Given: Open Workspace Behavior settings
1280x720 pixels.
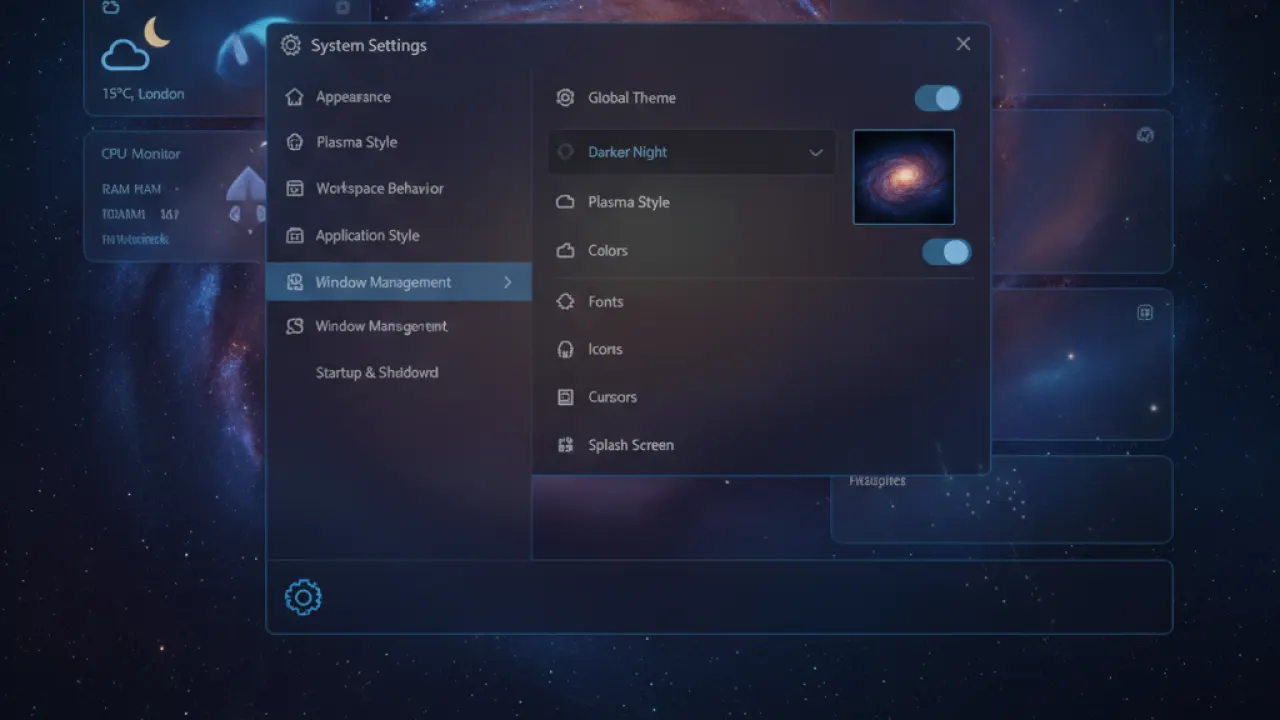Looking at the screenshot, I should (x=379, y=188).
